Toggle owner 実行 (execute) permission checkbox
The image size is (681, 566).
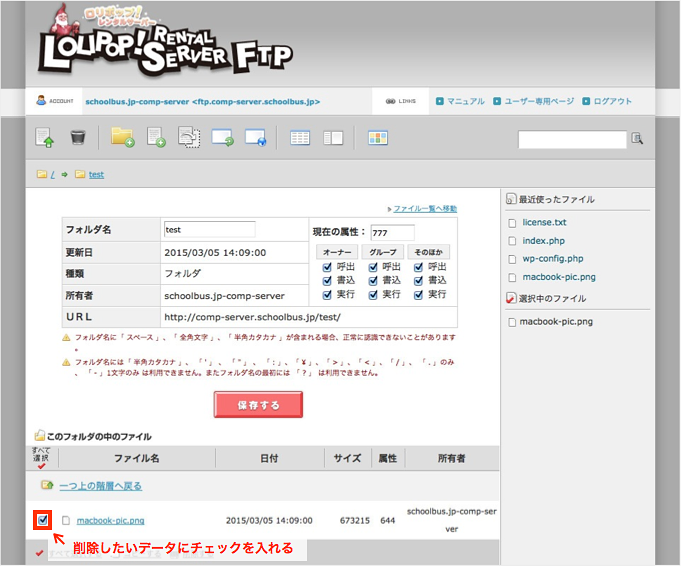tap(327, 295)
